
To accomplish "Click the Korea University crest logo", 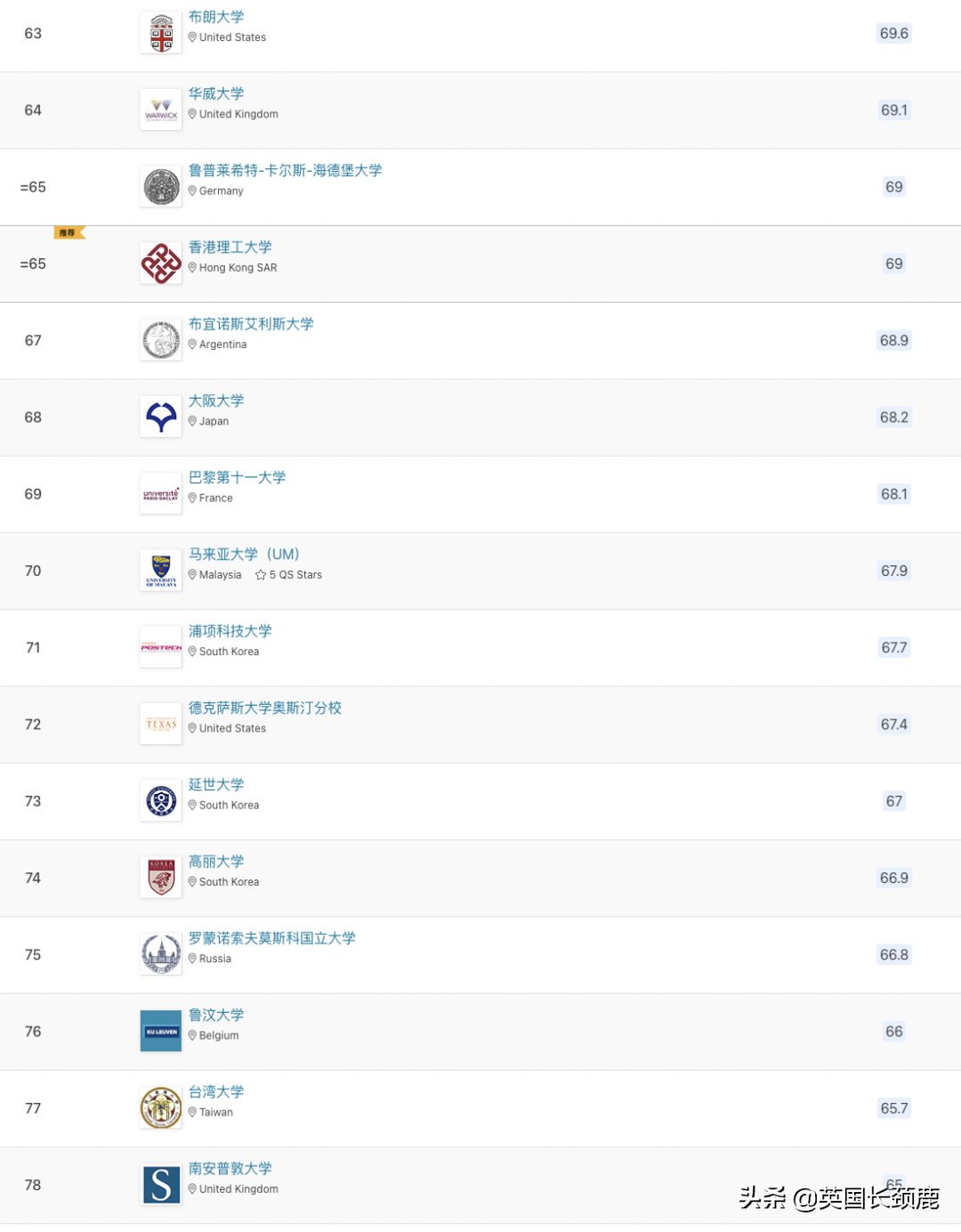I will click(161, 878).
